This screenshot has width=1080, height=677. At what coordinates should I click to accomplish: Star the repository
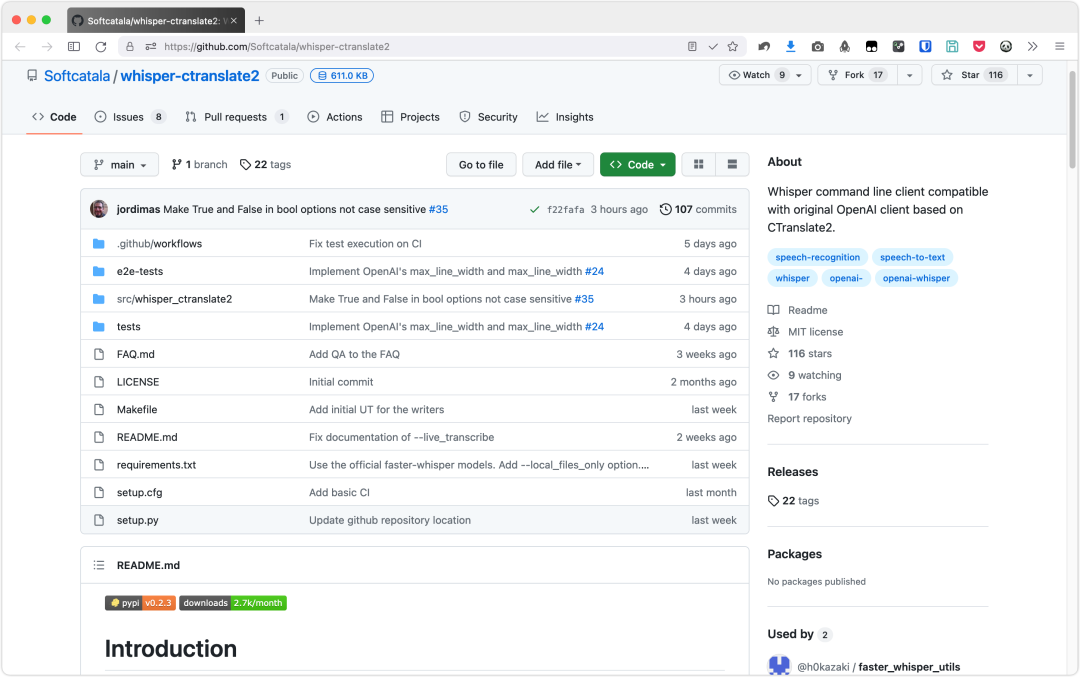click(974, 75)
